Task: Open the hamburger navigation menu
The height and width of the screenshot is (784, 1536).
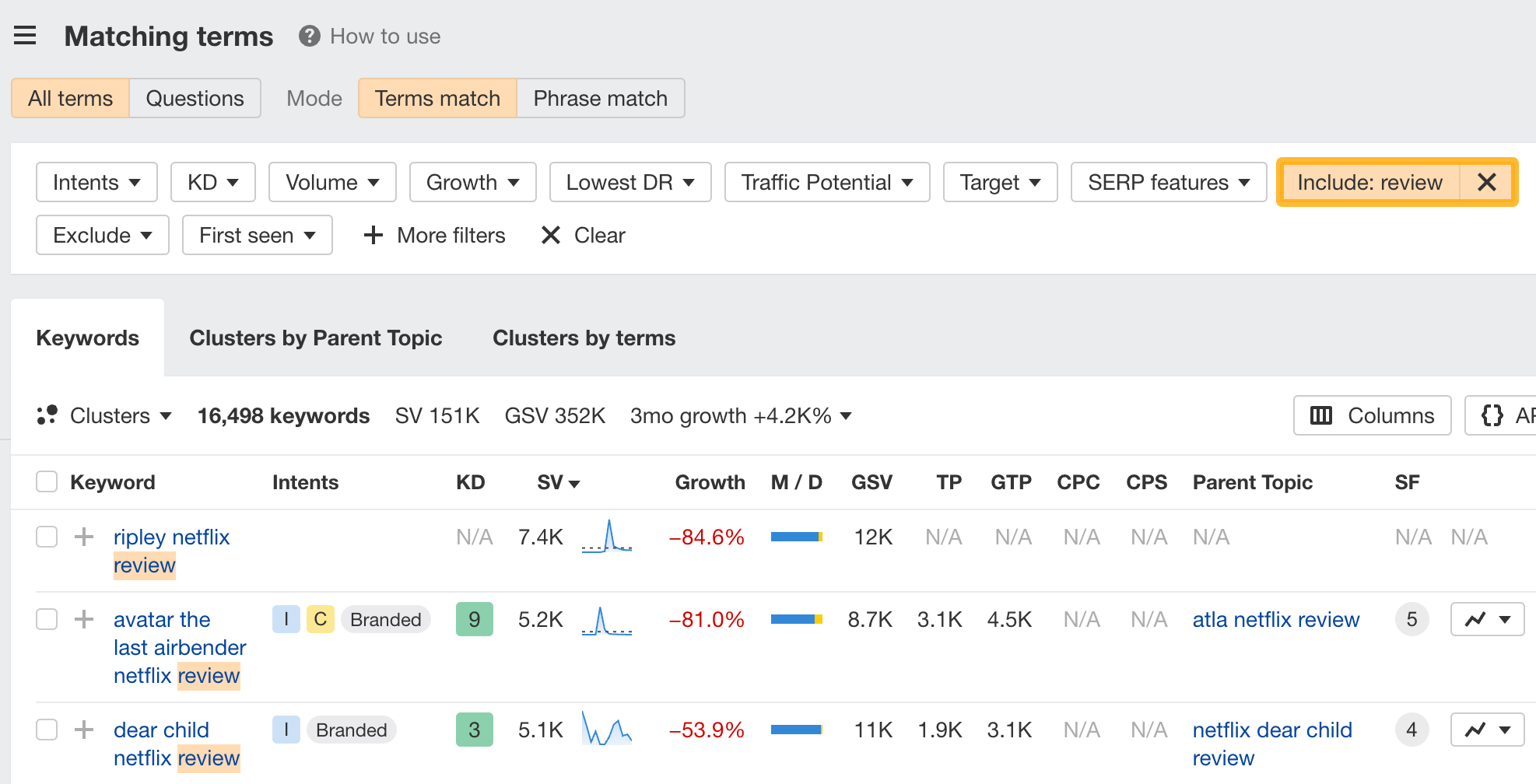Action: 26,35
